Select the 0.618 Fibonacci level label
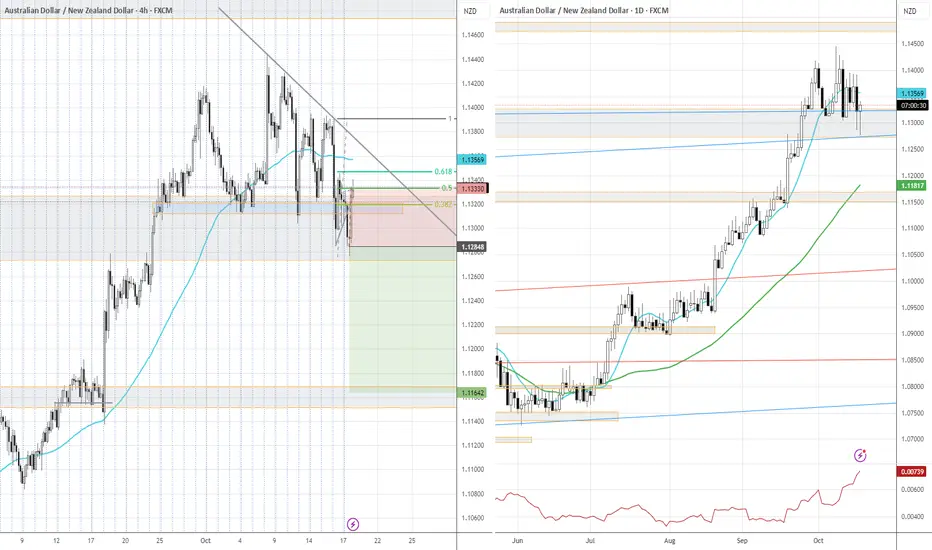This screenshot has width=932, height=550. point(443,171)
